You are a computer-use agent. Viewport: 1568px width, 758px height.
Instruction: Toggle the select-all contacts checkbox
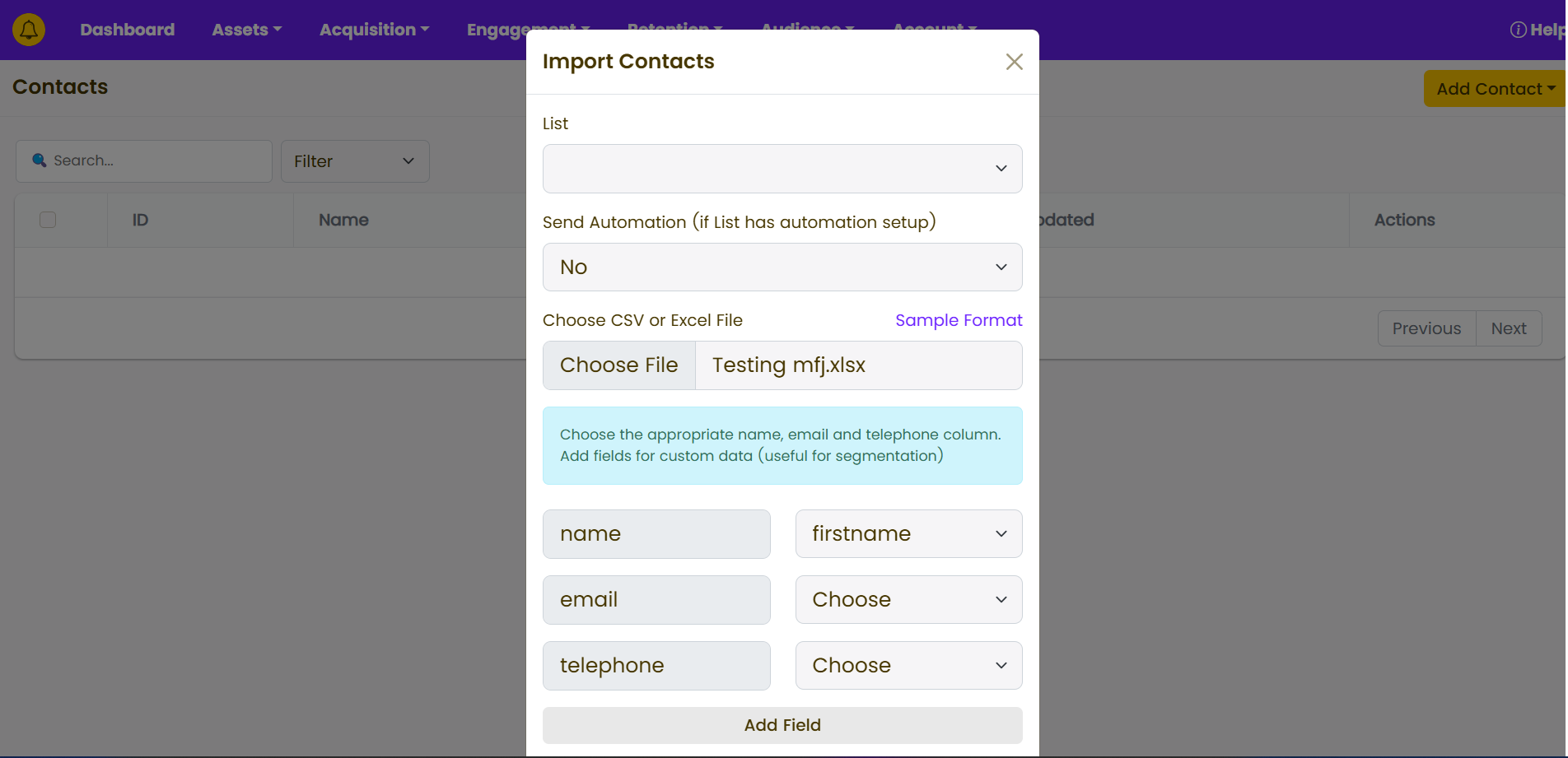(x=48, y=220)
